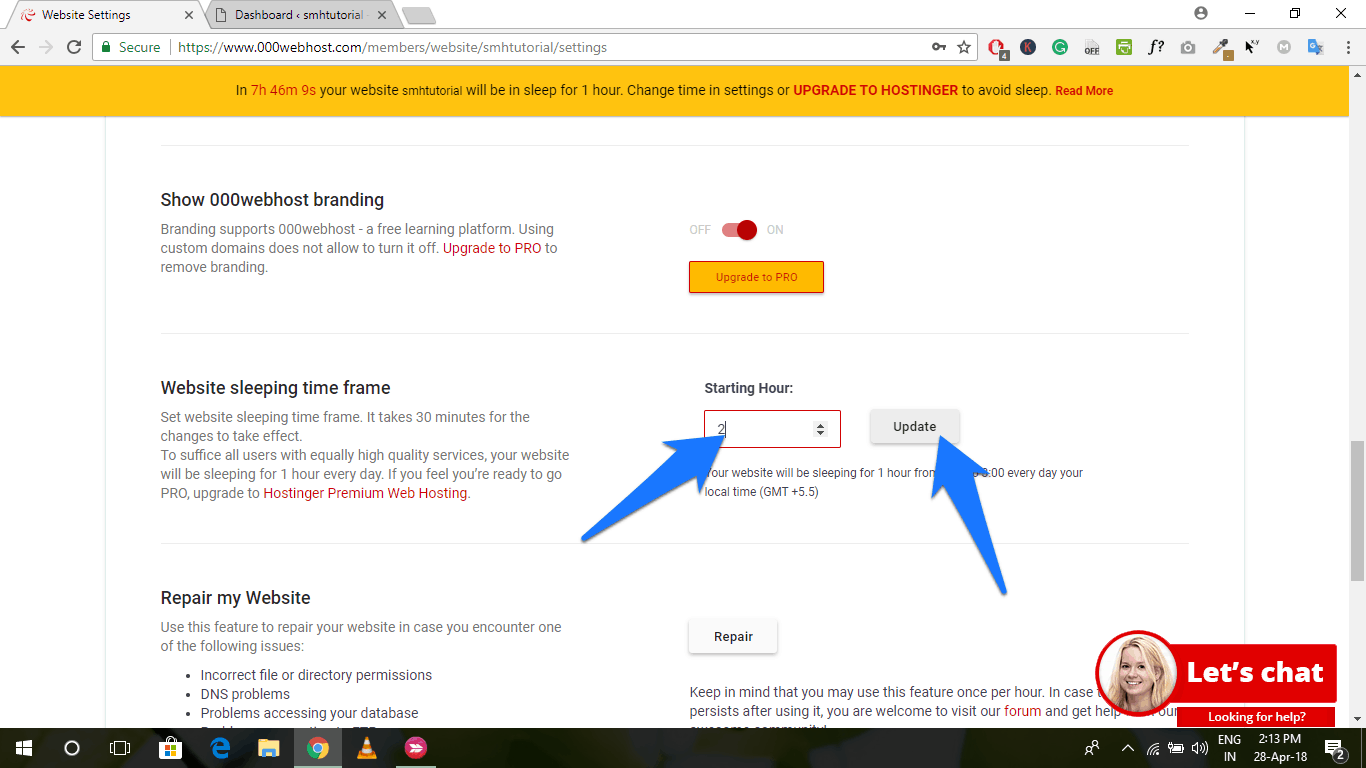Toggle the 000webhost branding switch
Screen dimensions: 1366x768
[x=740, y=230]
